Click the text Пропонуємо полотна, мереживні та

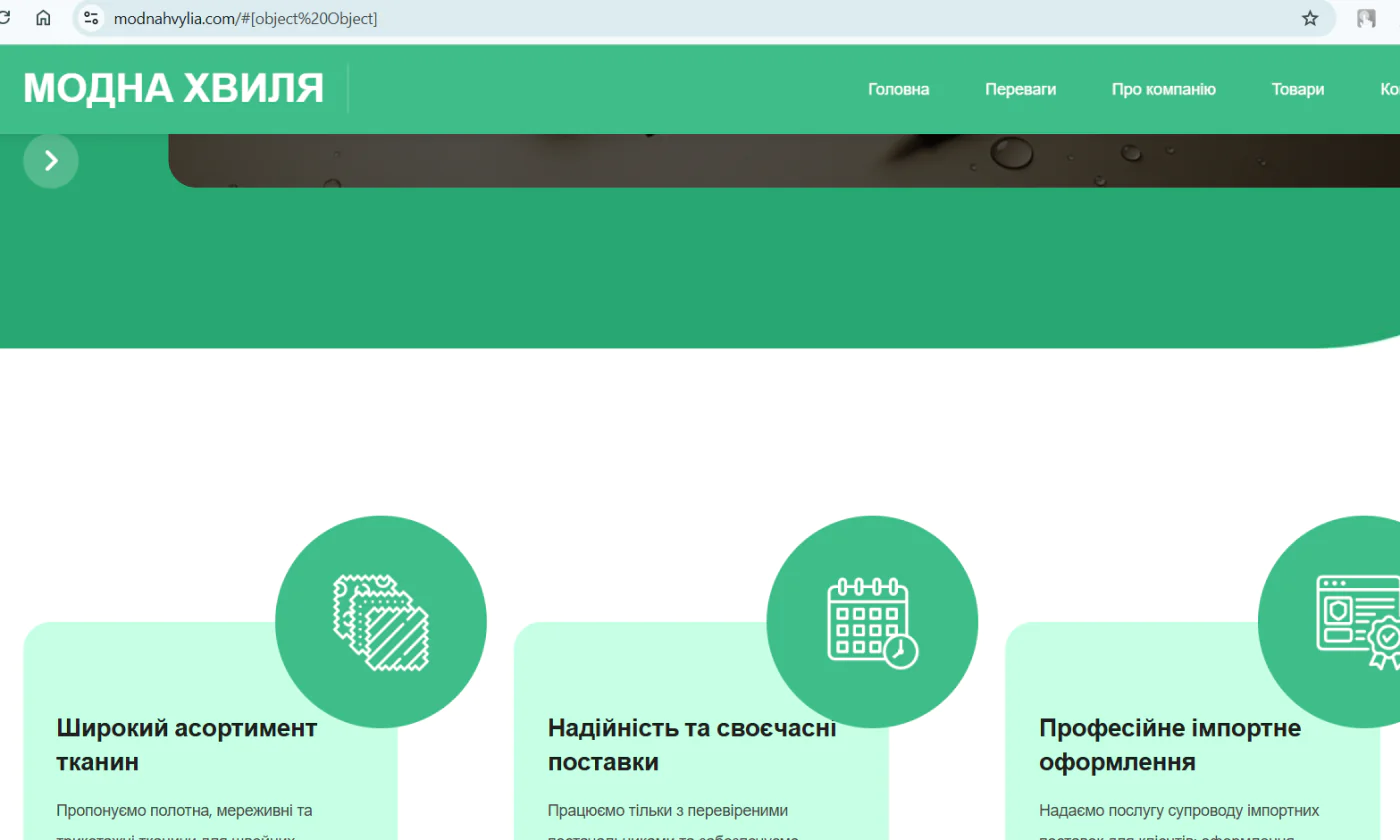(184, 810)
